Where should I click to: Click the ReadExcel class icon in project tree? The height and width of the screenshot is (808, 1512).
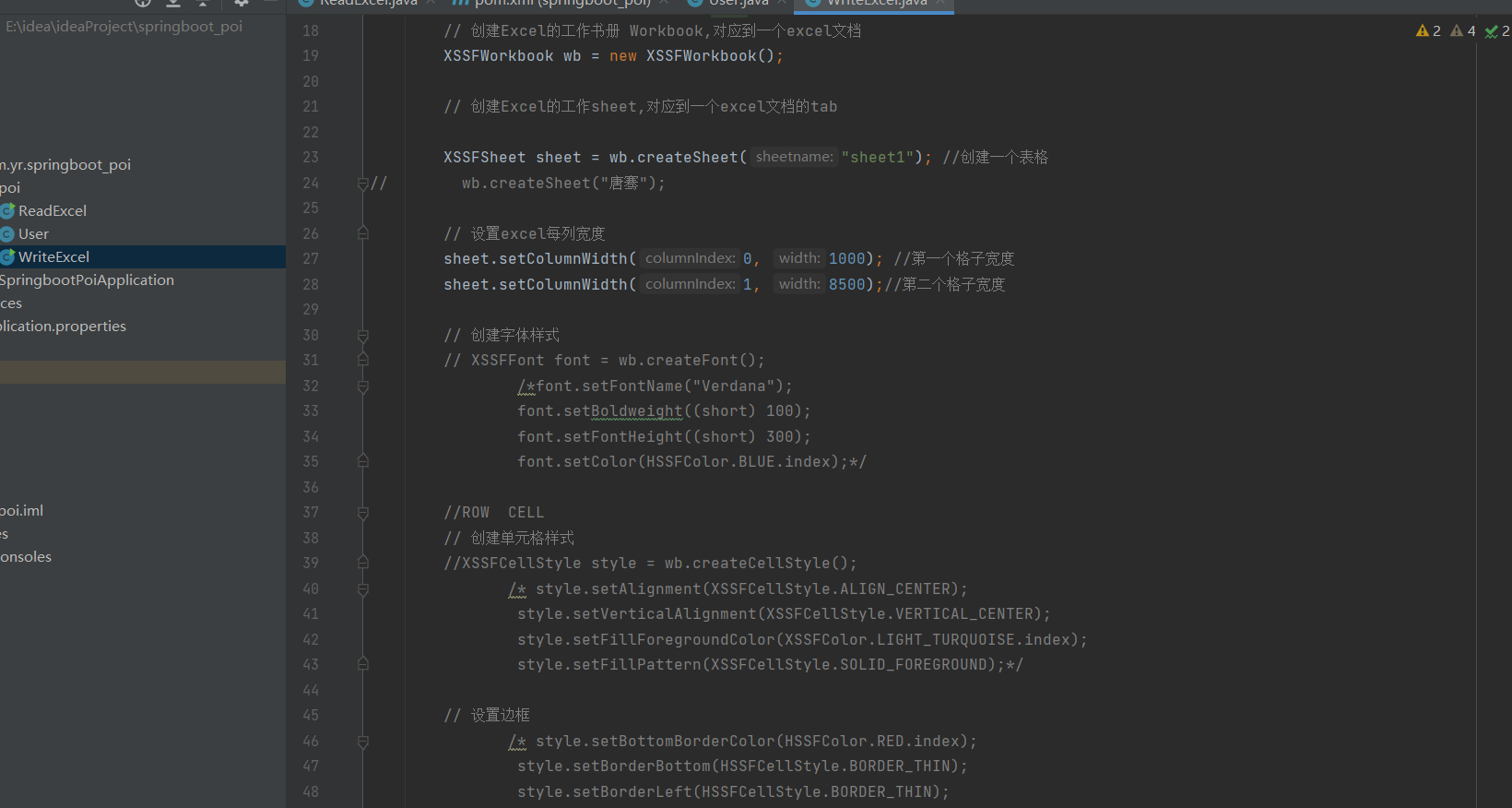tap(7, 210)
